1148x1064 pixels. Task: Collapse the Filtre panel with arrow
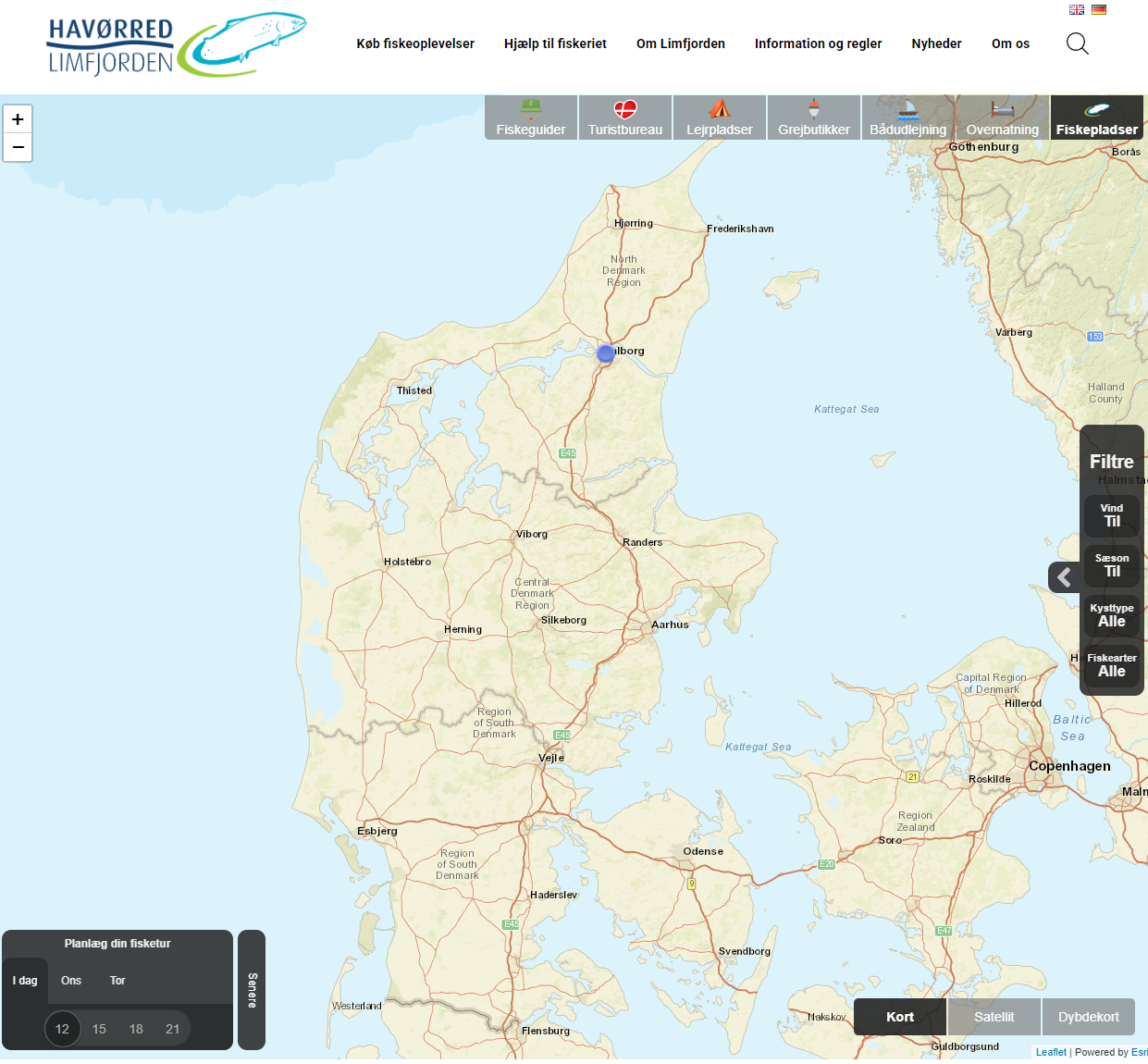pos(1064,577)
